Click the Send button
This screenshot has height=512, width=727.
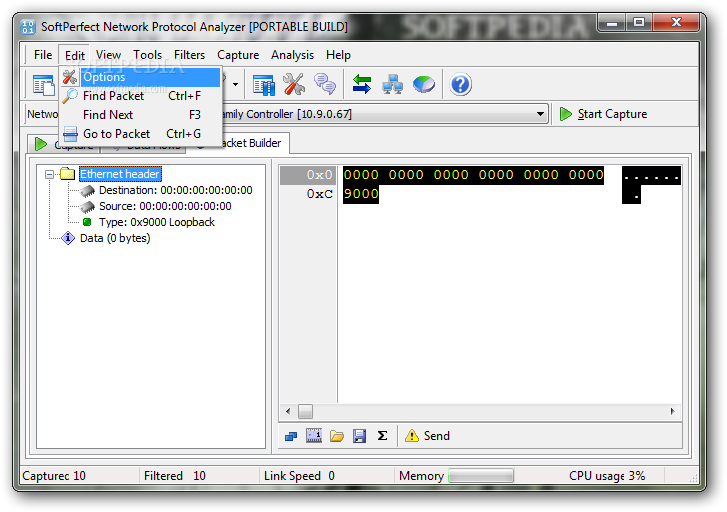coord(427,436)
